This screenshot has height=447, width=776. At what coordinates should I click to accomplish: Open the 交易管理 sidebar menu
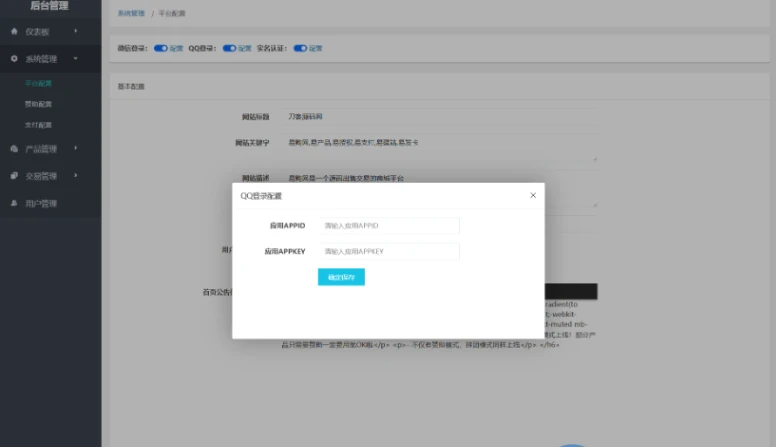point(50,176)
